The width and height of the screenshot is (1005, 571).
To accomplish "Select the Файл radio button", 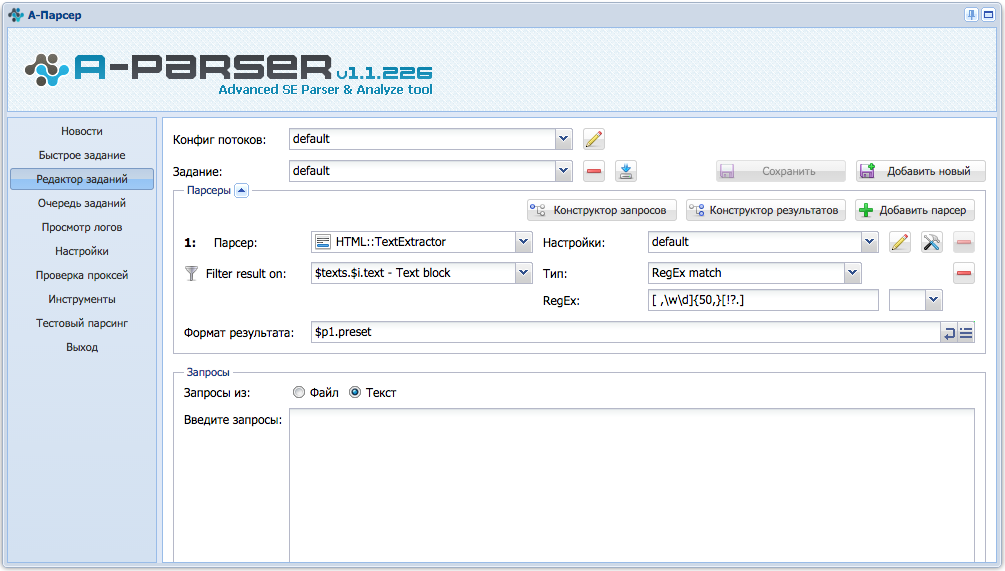I will [x=299, y=392].
